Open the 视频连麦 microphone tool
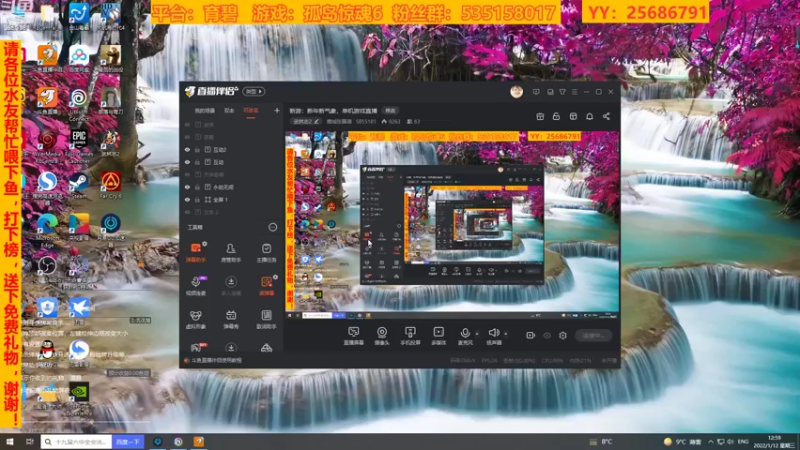This screenshot has width=800, height=450. point(195,286)
